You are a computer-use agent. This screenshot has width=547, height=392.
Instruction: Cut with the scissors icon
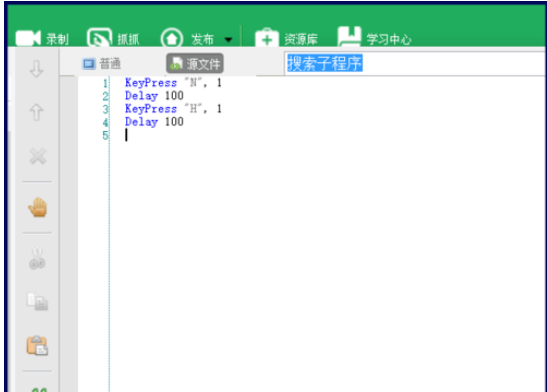point(37,259)
